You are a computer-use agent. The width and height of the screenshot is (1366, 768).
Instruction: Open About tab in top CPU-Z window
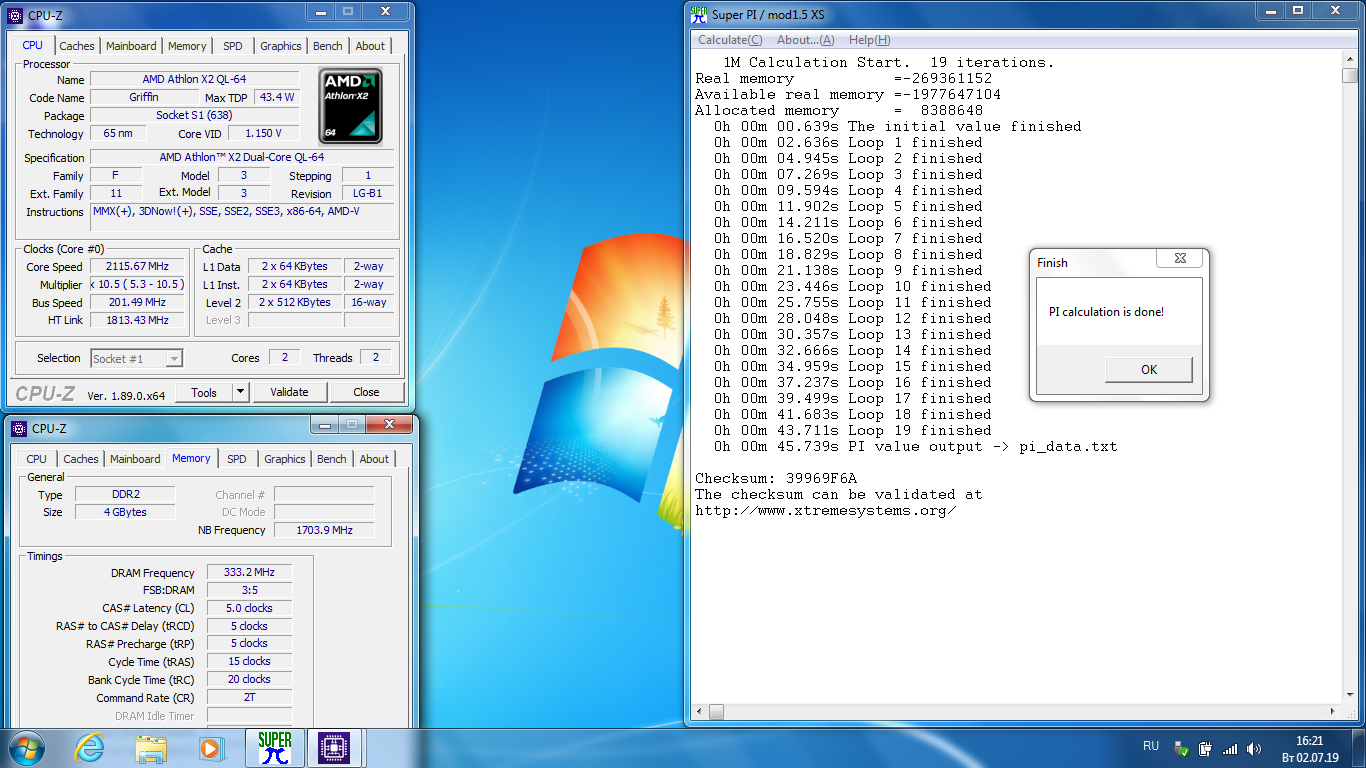(x=370, y=46)
